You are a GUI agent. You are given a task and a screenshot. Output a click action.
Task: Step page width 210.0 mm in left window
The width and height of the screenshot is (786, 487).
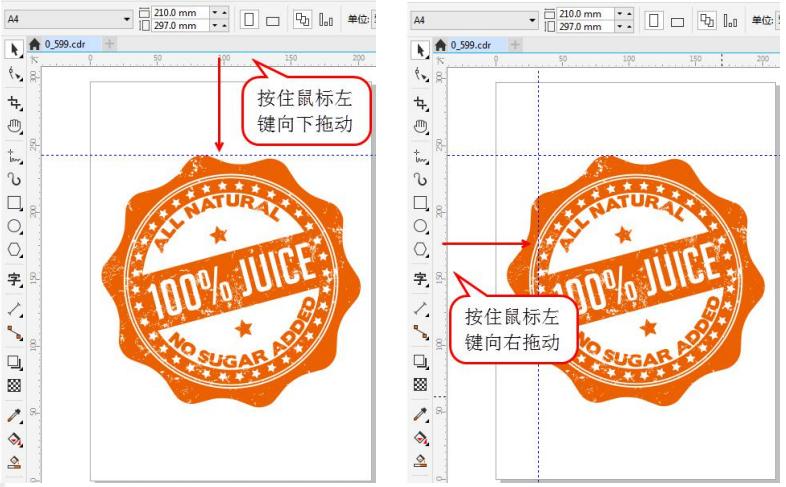[x=219, y=12]
